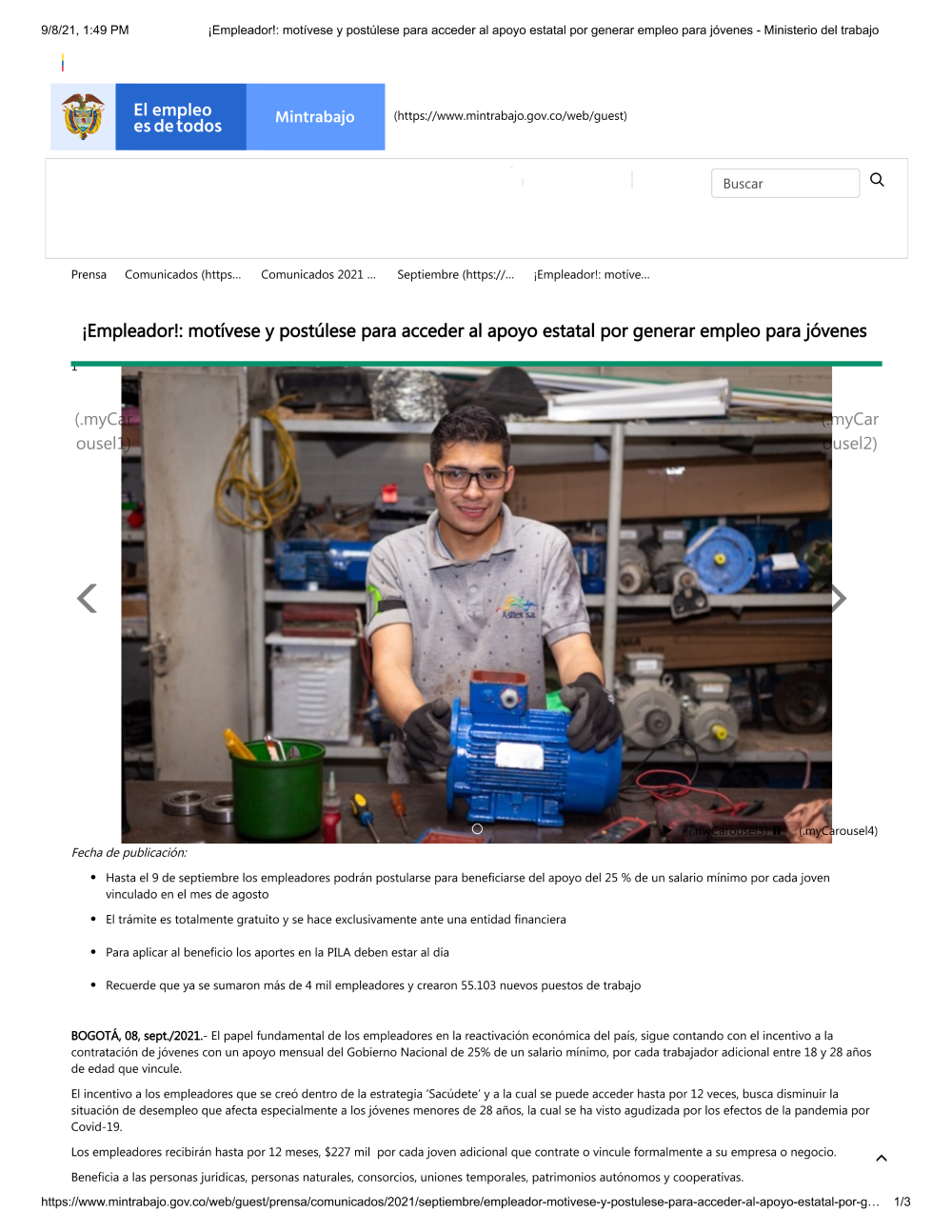Image resolution: width=952 pixels, height=1232 pixels.
Task: Click the Colombian coat of arms logo
Action: [x=83, y=117]
